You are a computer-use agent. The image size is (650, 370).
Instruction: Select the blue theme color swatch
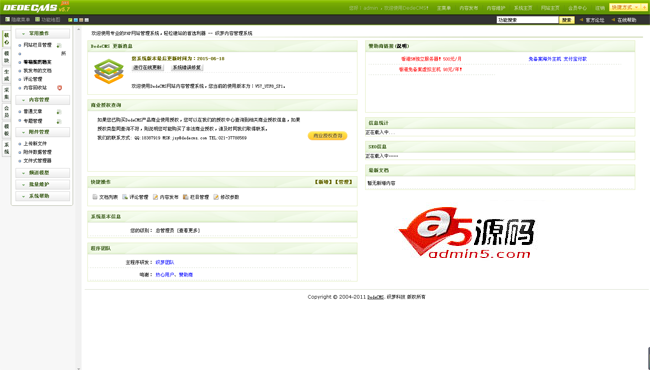75,19
